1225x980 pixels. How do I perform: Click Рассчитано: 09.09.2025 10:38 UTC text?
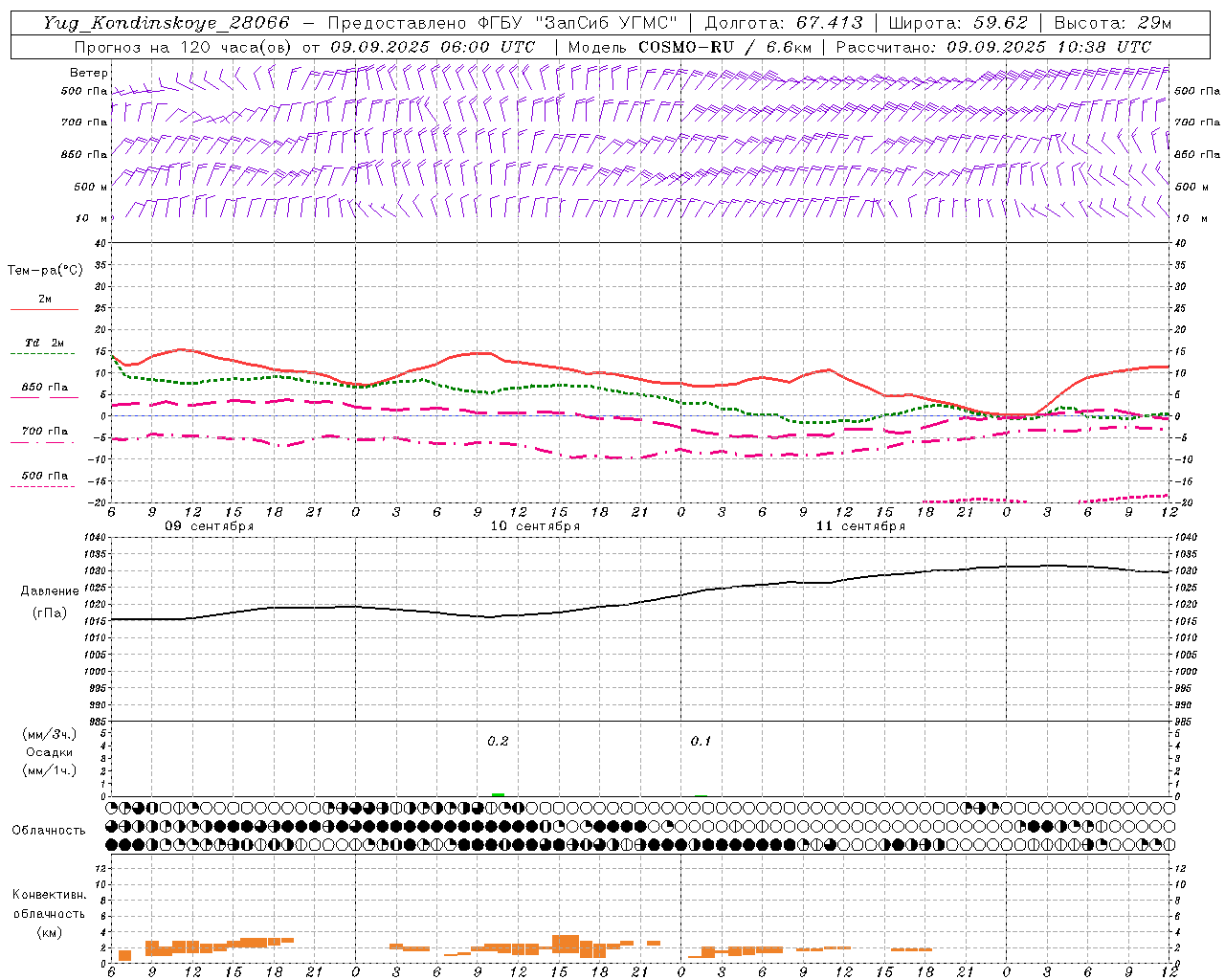(993, 47)
